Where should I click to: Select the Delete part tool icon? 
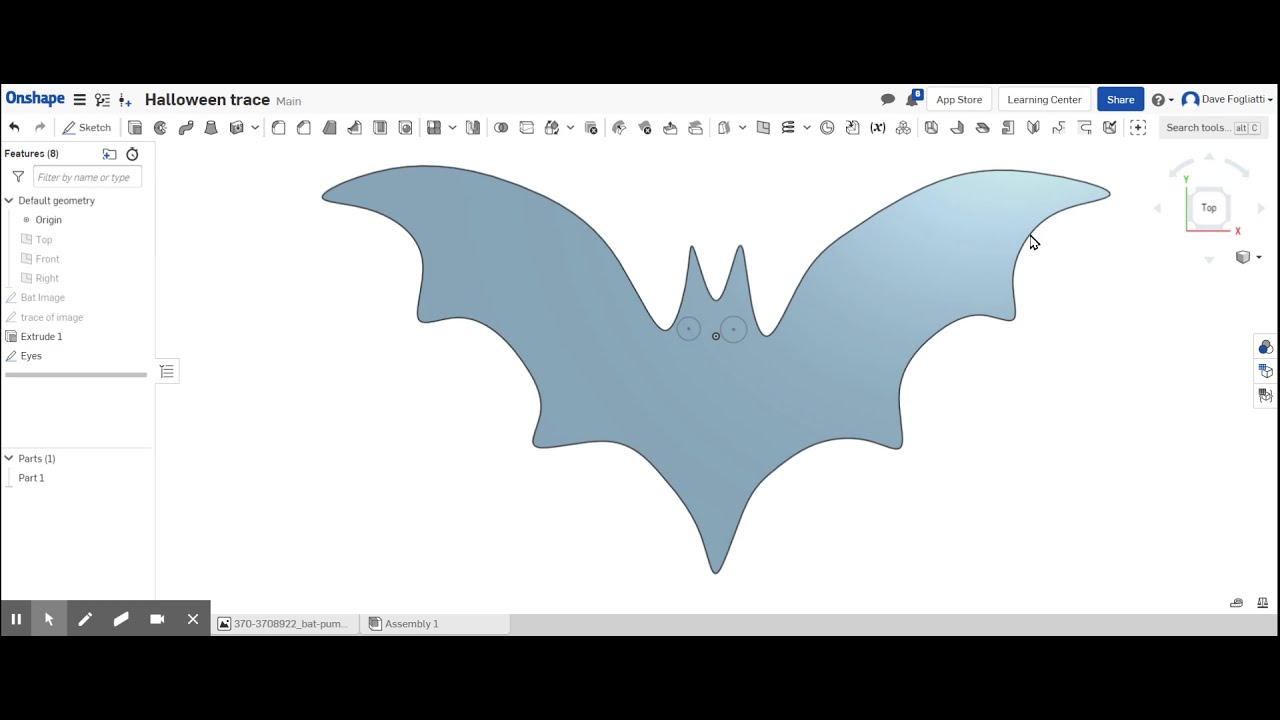(x=591, y=128)
